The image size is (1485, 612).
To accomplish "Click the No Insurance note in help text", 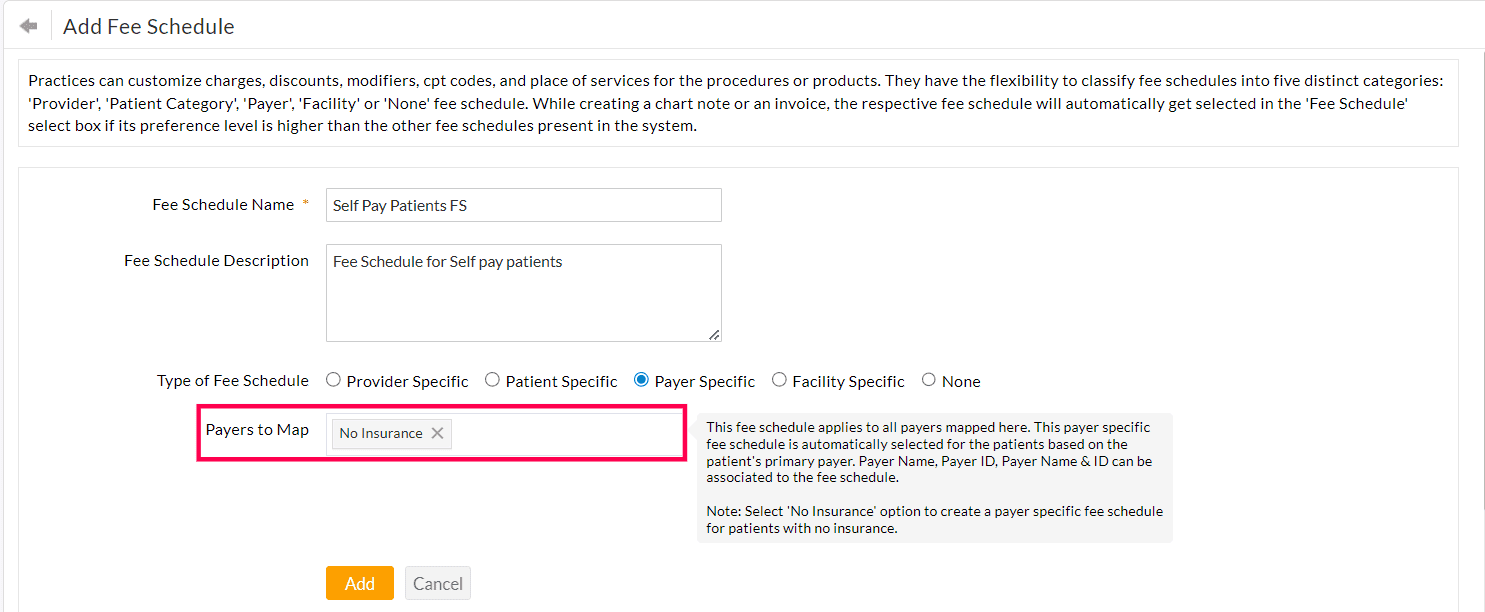I will [934, 519].
